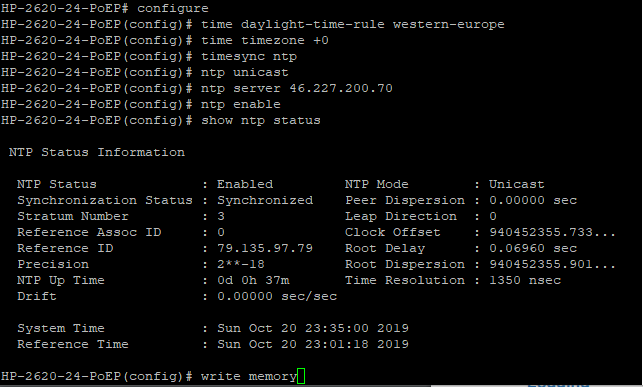
Task: Click the 'ntp enable' command
Action: click(241, 104)
